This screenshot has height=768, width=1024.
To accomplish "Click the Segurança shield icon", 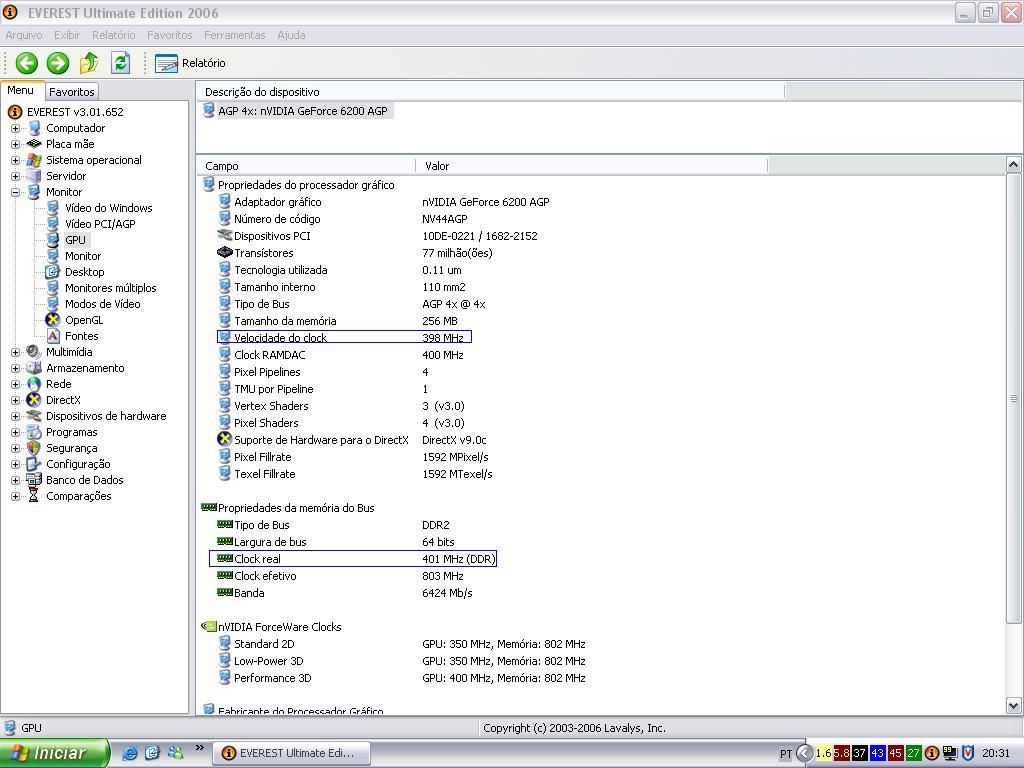I will click(x=34, y=448).
